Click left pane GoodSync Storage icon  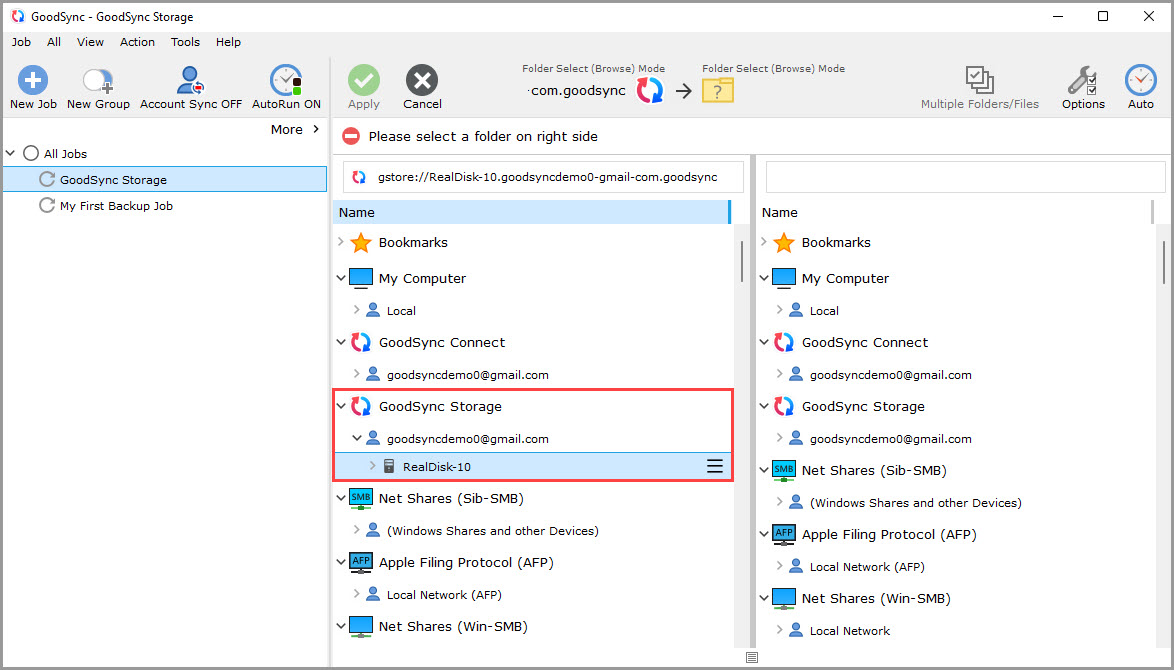361,406
